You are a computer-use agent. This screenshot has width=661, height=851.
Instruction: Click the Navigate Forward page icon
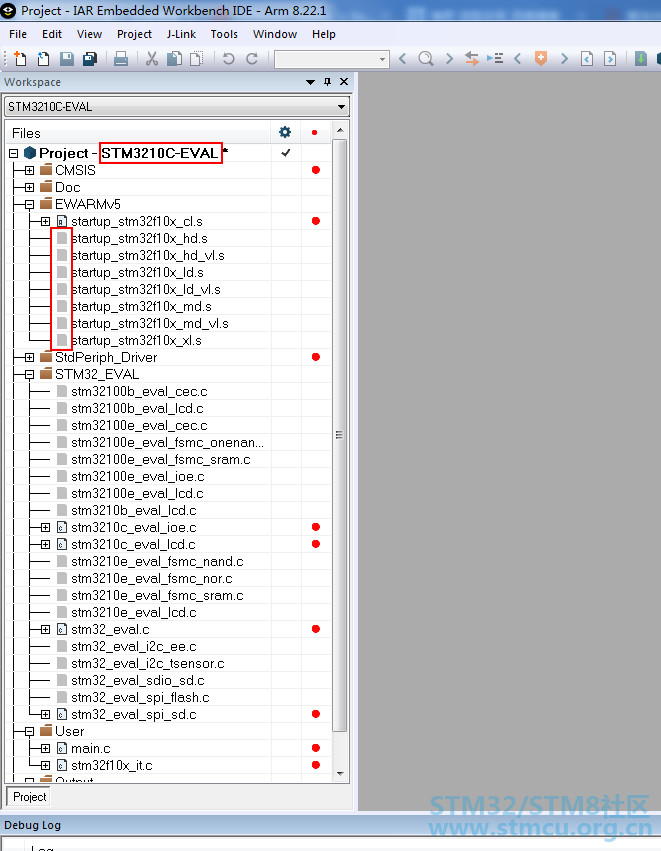point(610,58)
